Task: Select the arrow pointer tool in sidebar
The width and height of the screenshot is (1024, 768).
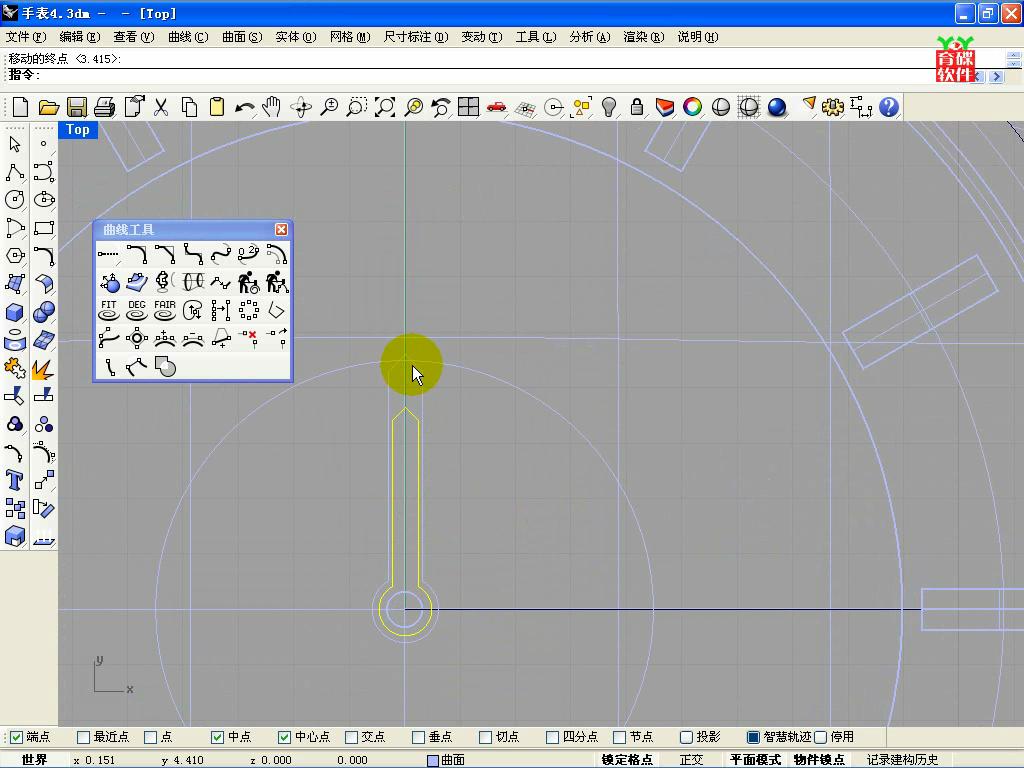Action: 14,144
